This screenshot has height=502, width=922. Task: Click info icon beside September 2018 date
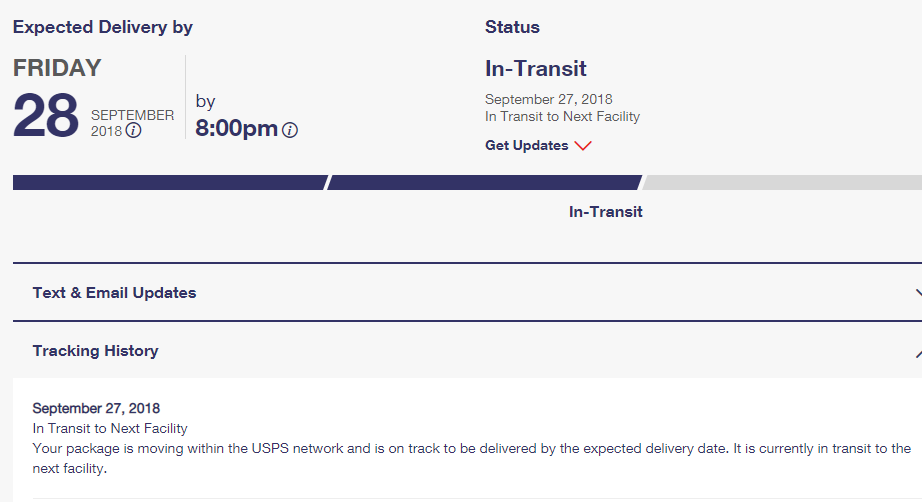(133, 130)
